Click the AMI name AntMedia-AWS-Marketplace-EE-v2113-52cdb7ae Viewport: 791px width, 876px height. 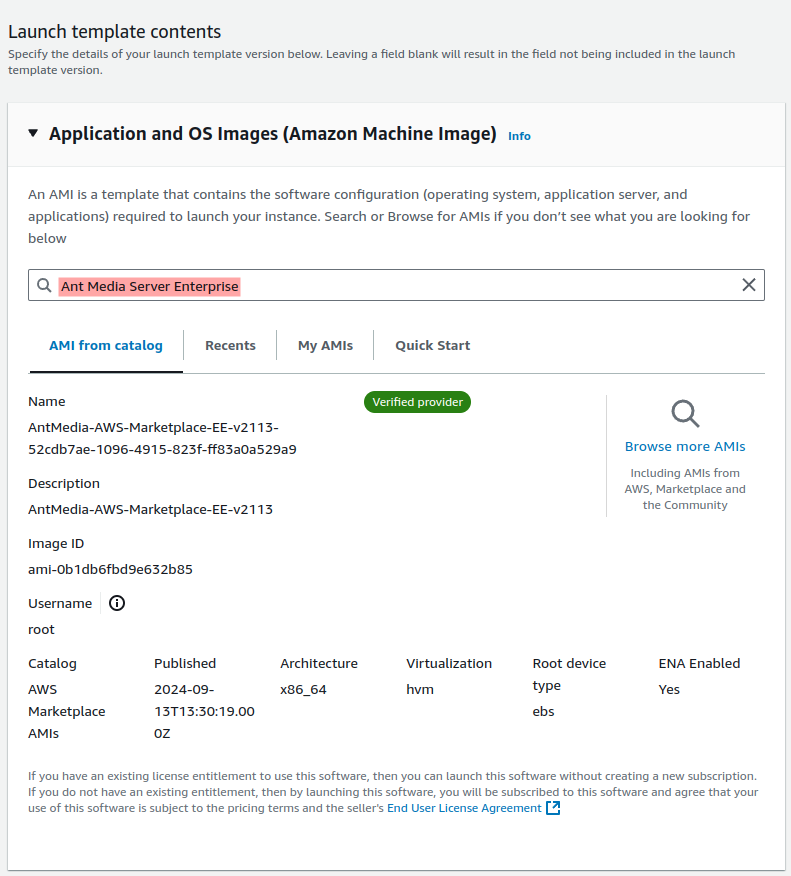click(x=162, y=438)
